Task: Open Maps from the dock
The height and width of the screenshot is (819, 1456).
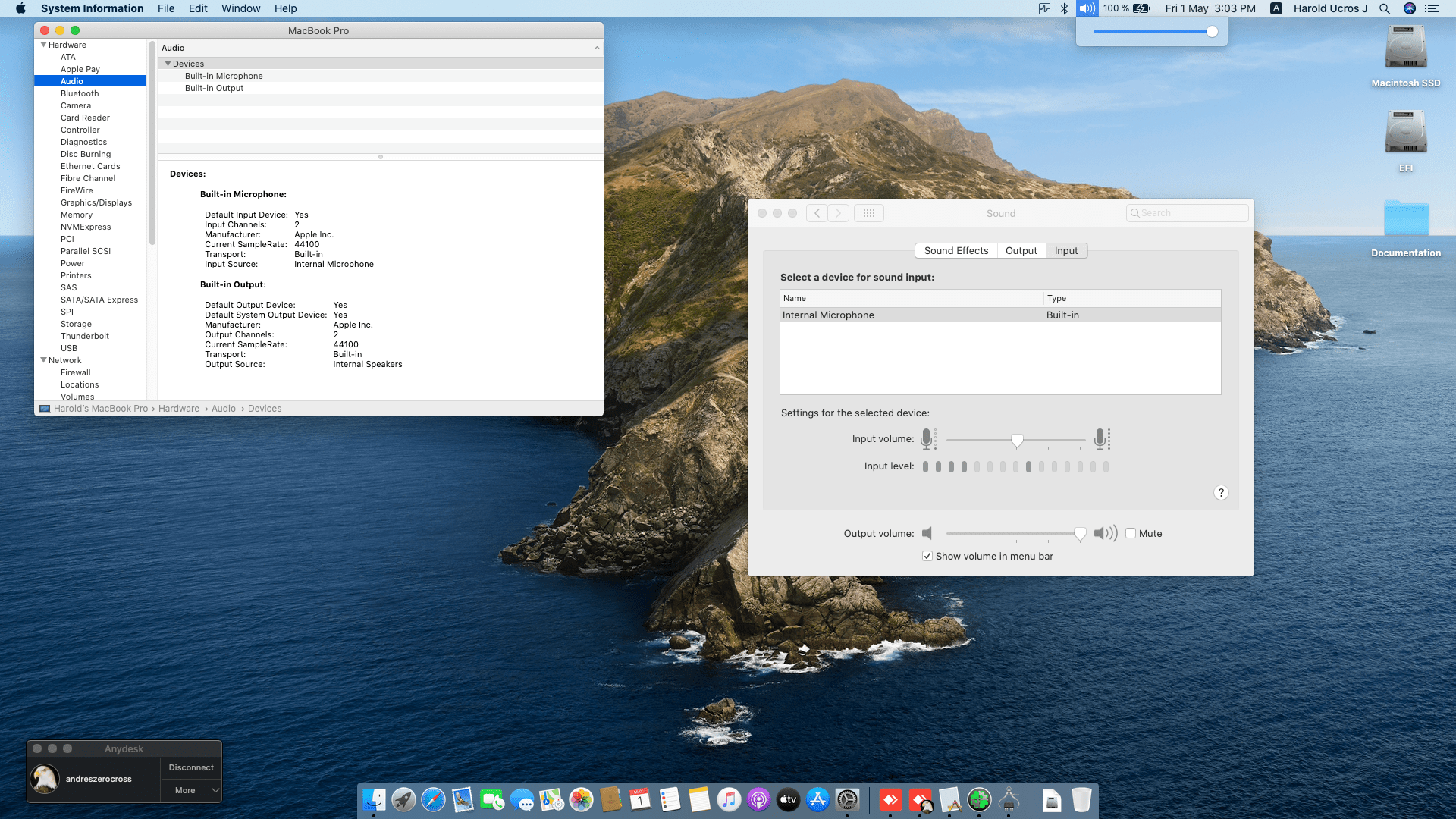Action: click(x=551, y=799)
